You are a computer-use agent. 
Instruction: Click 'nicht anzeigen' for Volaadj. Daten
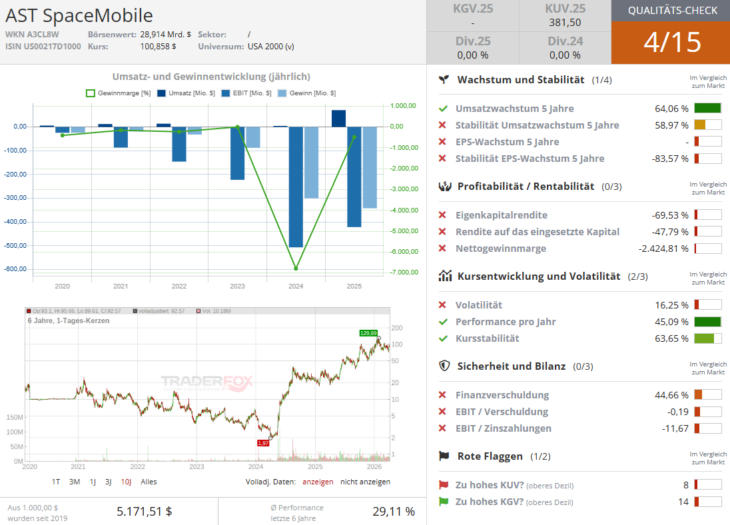366,481
